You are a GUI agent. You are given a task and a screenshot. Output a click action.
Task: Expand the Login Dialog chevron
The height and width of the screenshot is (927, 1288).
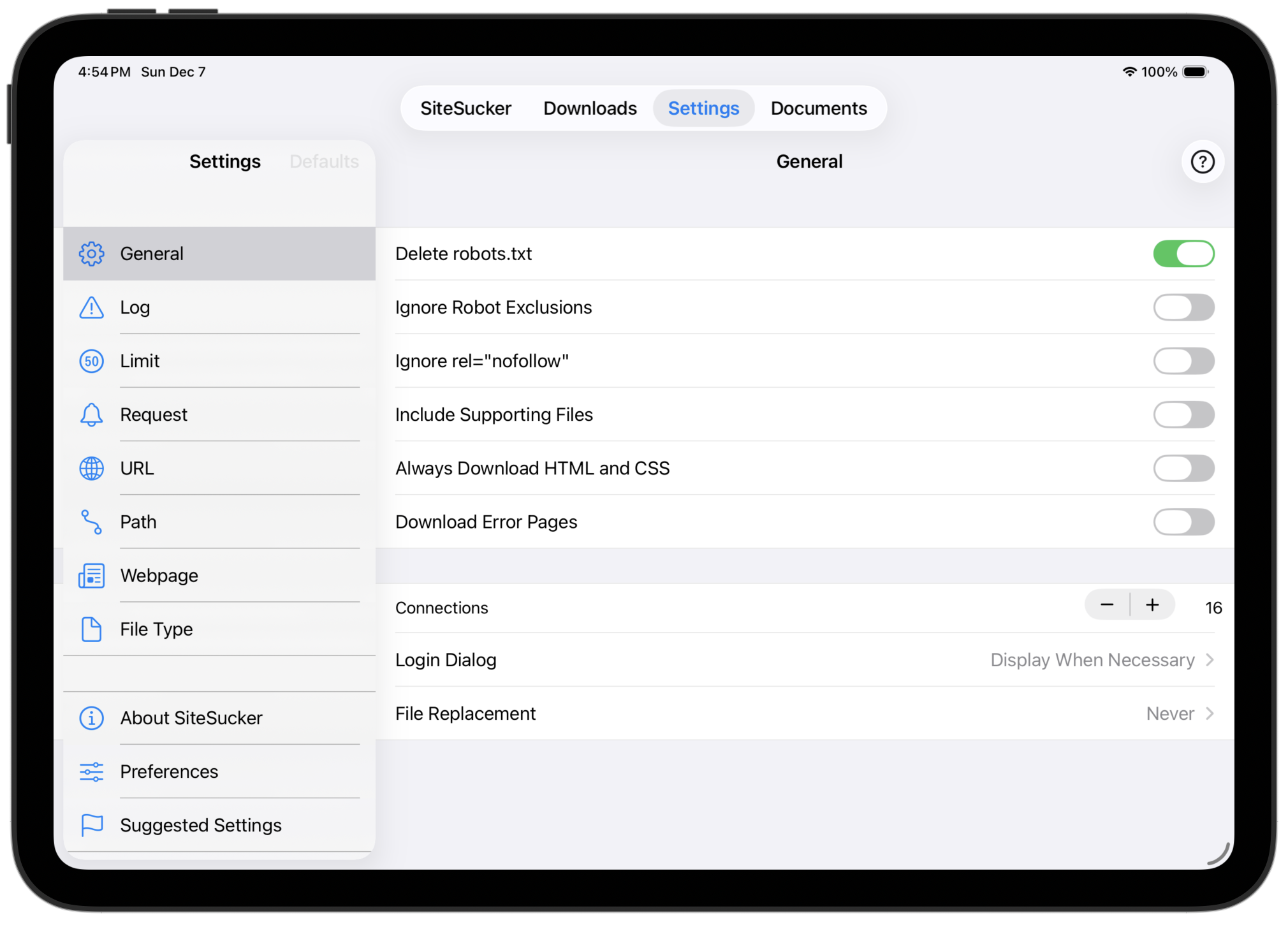[x=1210, y=660]
